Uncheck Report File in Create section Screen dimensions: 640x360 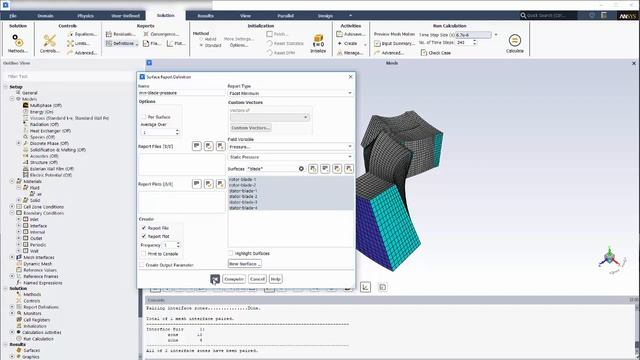pos(144,228)
